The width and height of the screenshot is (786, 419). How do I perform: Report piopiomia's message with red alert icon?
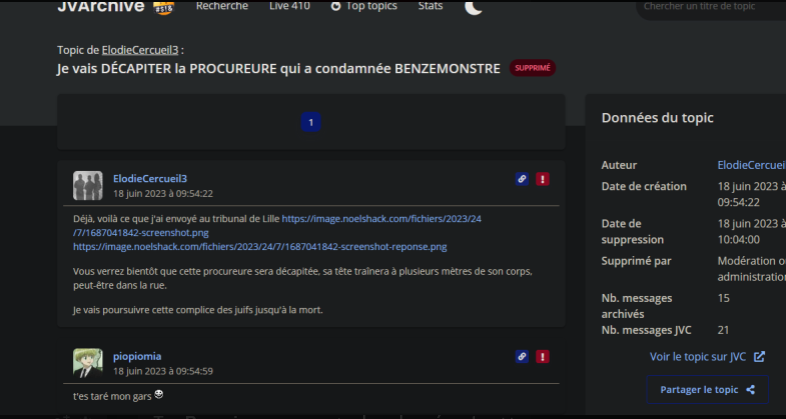(x=542, y=356)
